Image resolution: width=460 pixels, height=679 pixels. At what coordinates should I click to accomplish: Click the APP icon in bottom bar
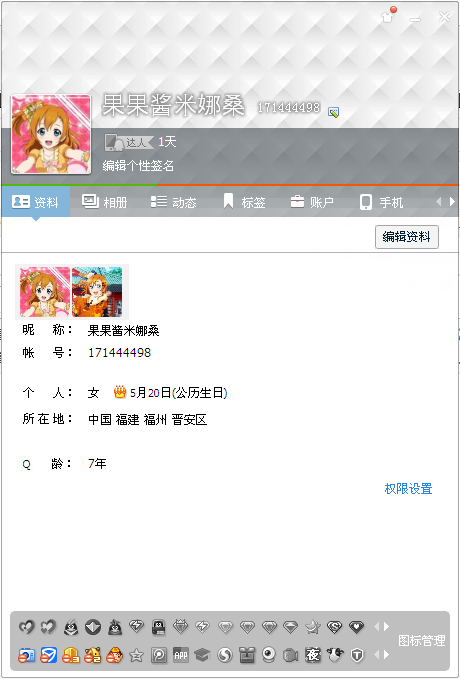[181, 655]
